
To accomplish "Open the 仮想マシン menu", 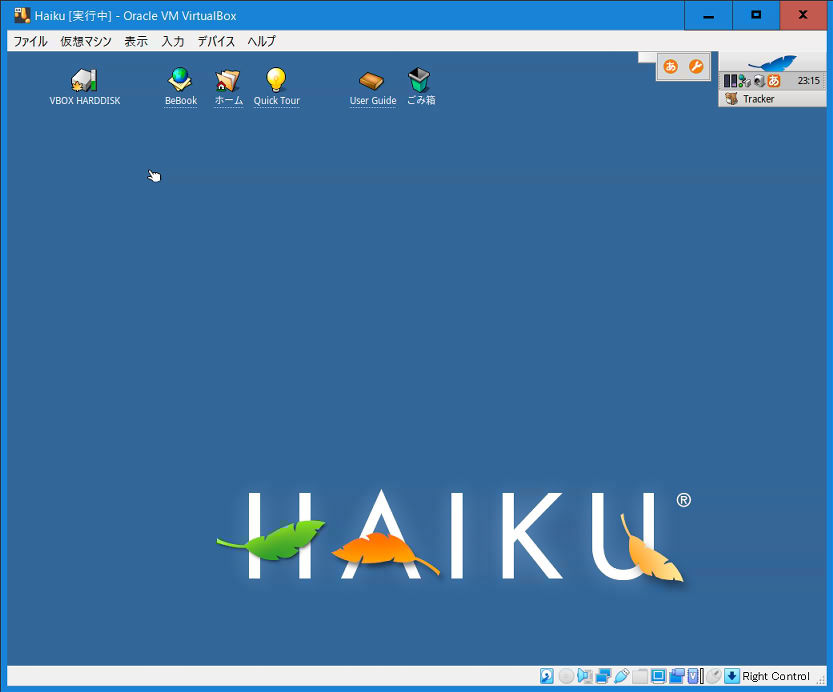I will [x=86, y=41].
